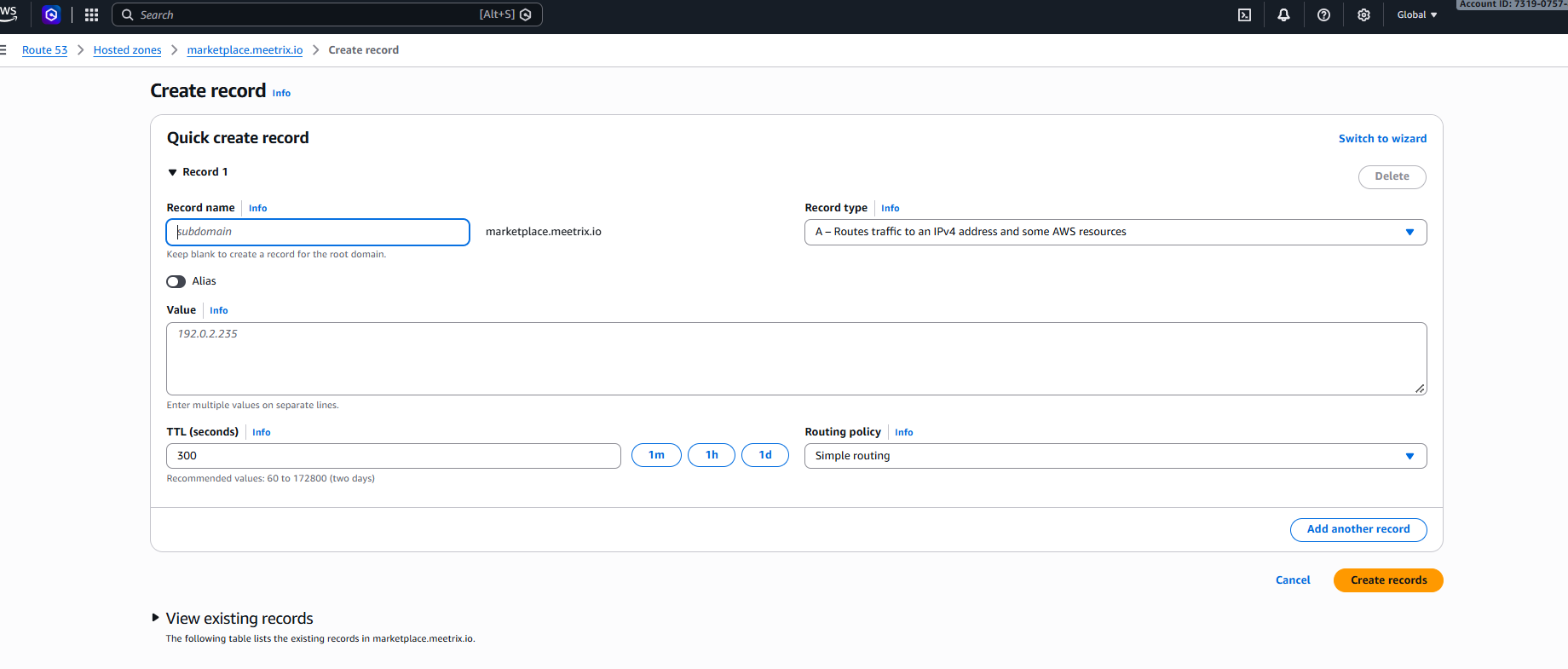Open Info next to Create record heading

[281, 94]
